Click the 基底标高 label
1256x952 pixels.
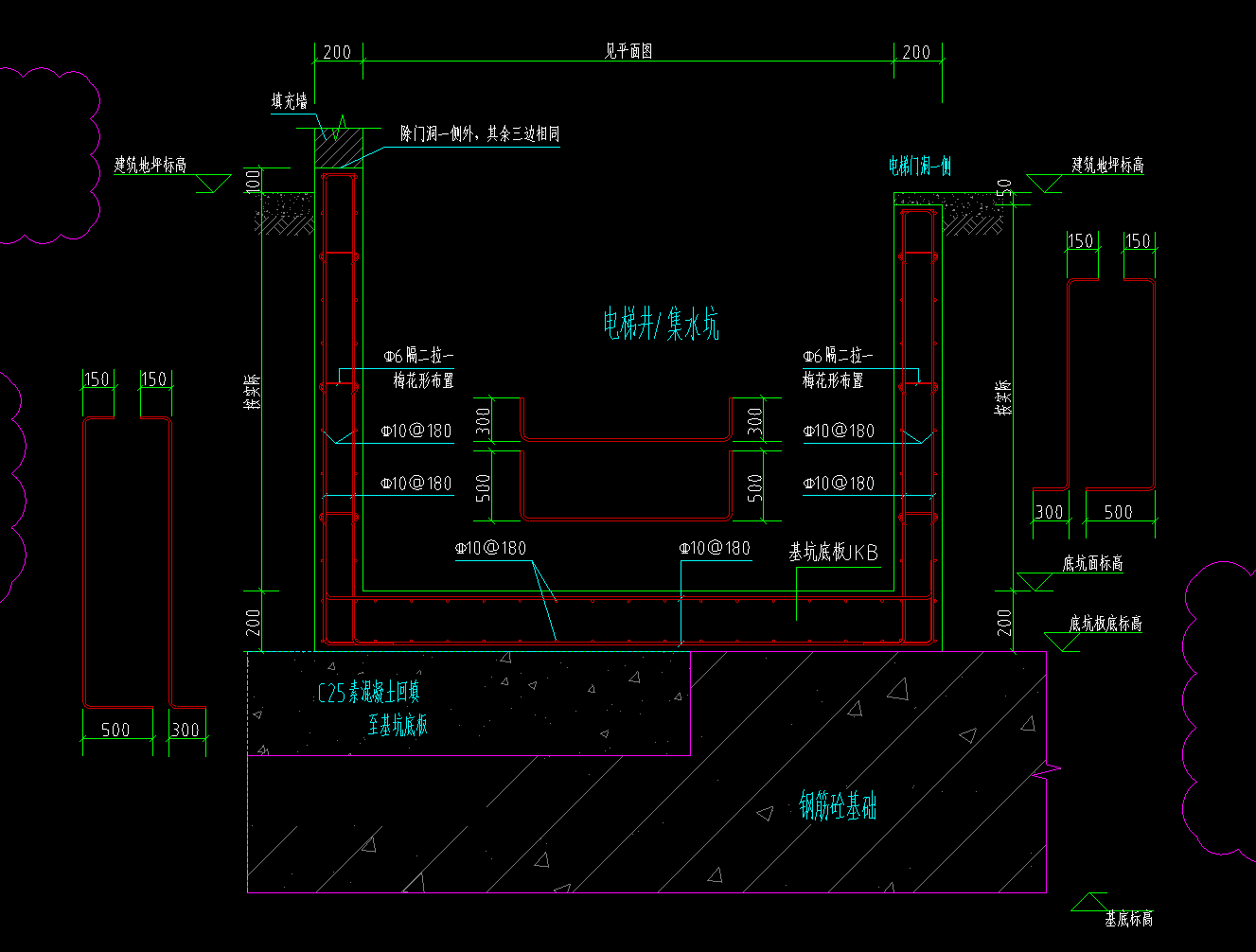coord(1128,919)
